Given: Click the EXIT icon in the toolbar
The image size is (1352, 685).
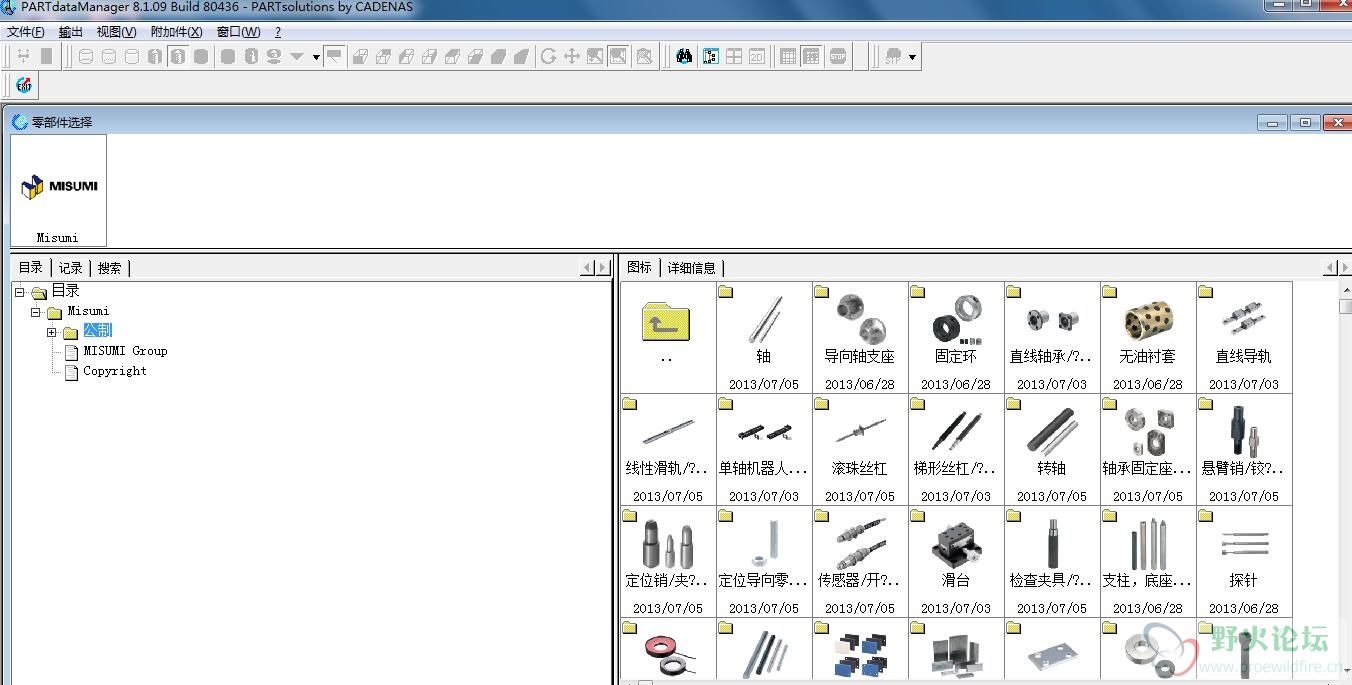Looking at the screenshot, I should 24,85.
